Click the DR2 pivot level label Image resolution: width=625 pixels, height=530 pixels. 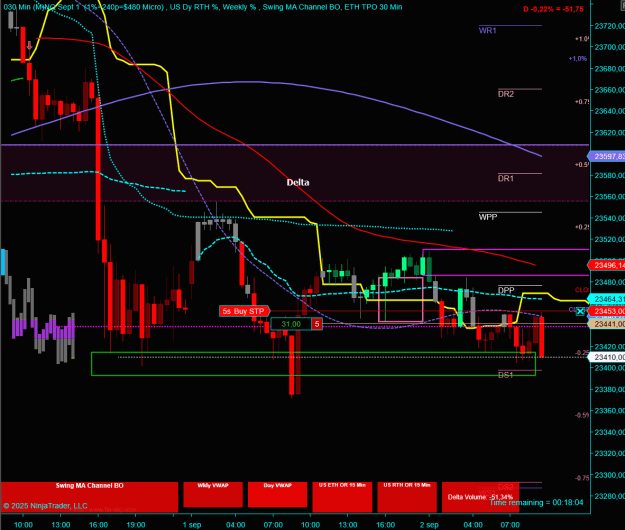[506, 94]
